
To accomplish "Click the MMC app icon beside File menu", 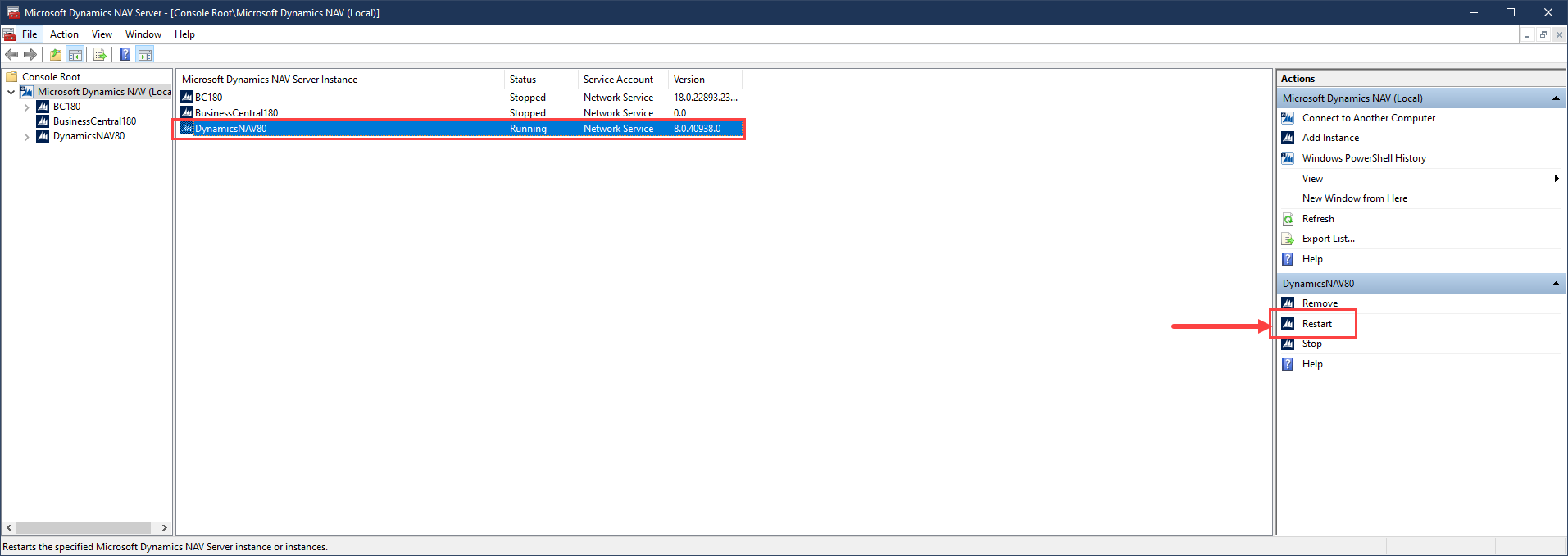I will 9,34.
